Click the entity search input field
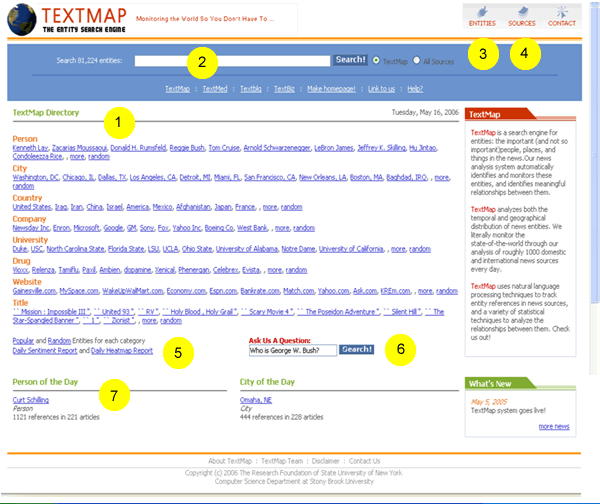Screen dimensions: 600x504 coord(232,61)
